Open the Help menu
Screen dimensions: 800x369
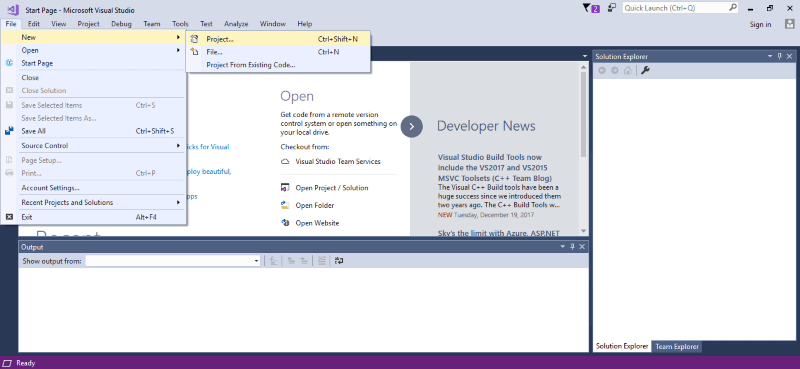305,24
